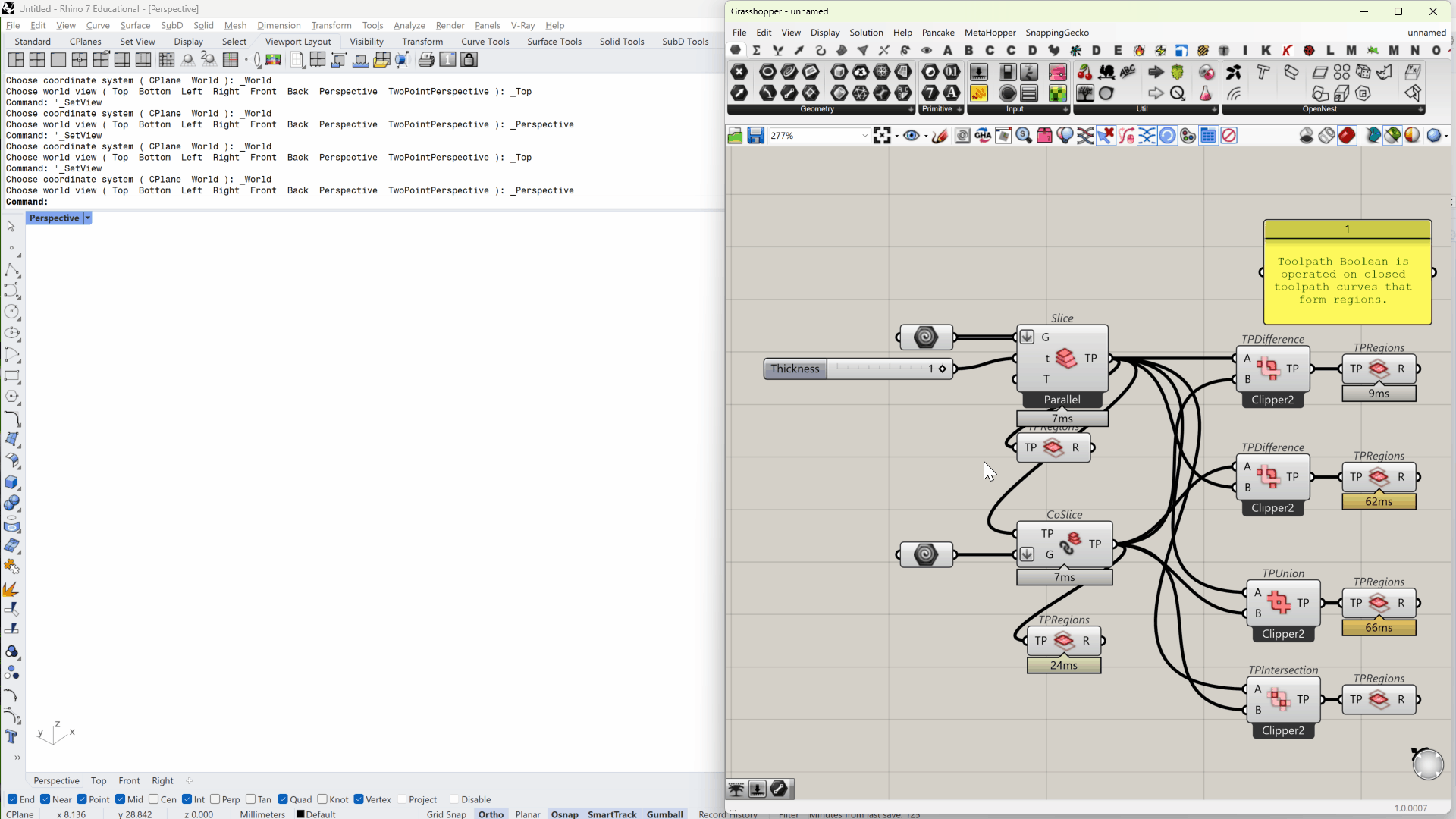Select the magnifying glass find component tool
1456x819 pixels.
click(1024, 135)
